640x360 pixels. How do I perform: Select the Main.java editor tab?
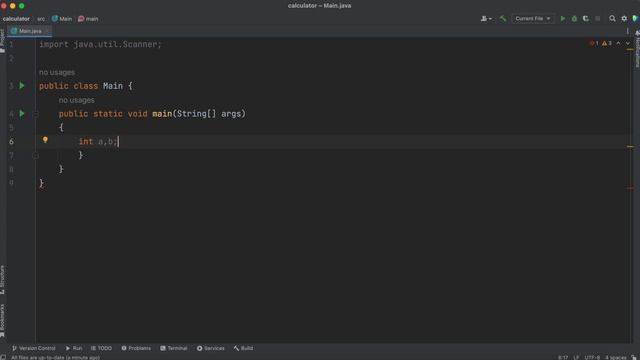tap(30, 31)
